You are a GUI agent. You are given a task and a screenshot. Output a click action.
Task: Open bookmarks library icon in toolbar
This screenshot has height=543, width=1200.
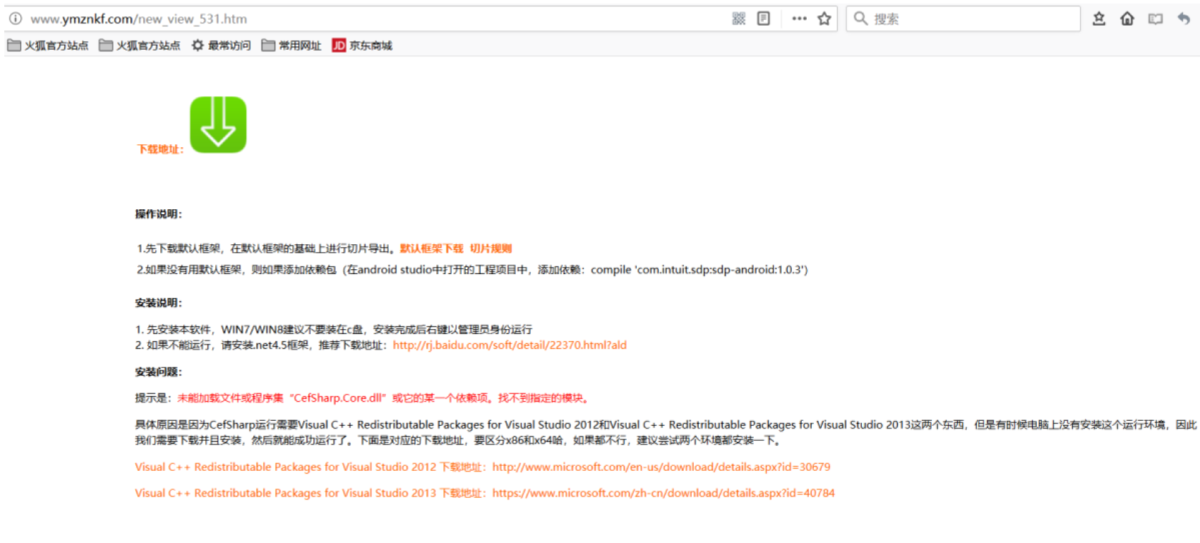(x=1099, y=19)
